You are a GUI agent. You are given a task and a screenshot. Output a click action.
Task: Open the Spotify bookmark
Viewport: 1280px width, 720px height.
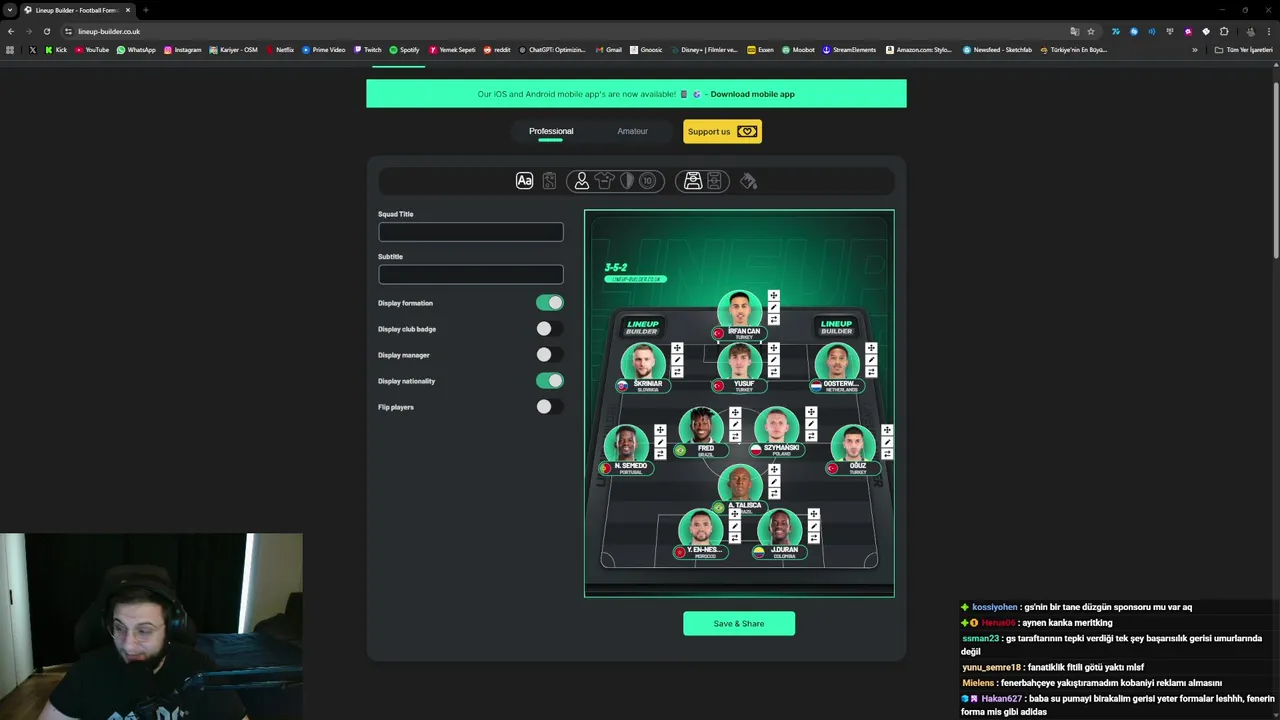tap(404, 49)
